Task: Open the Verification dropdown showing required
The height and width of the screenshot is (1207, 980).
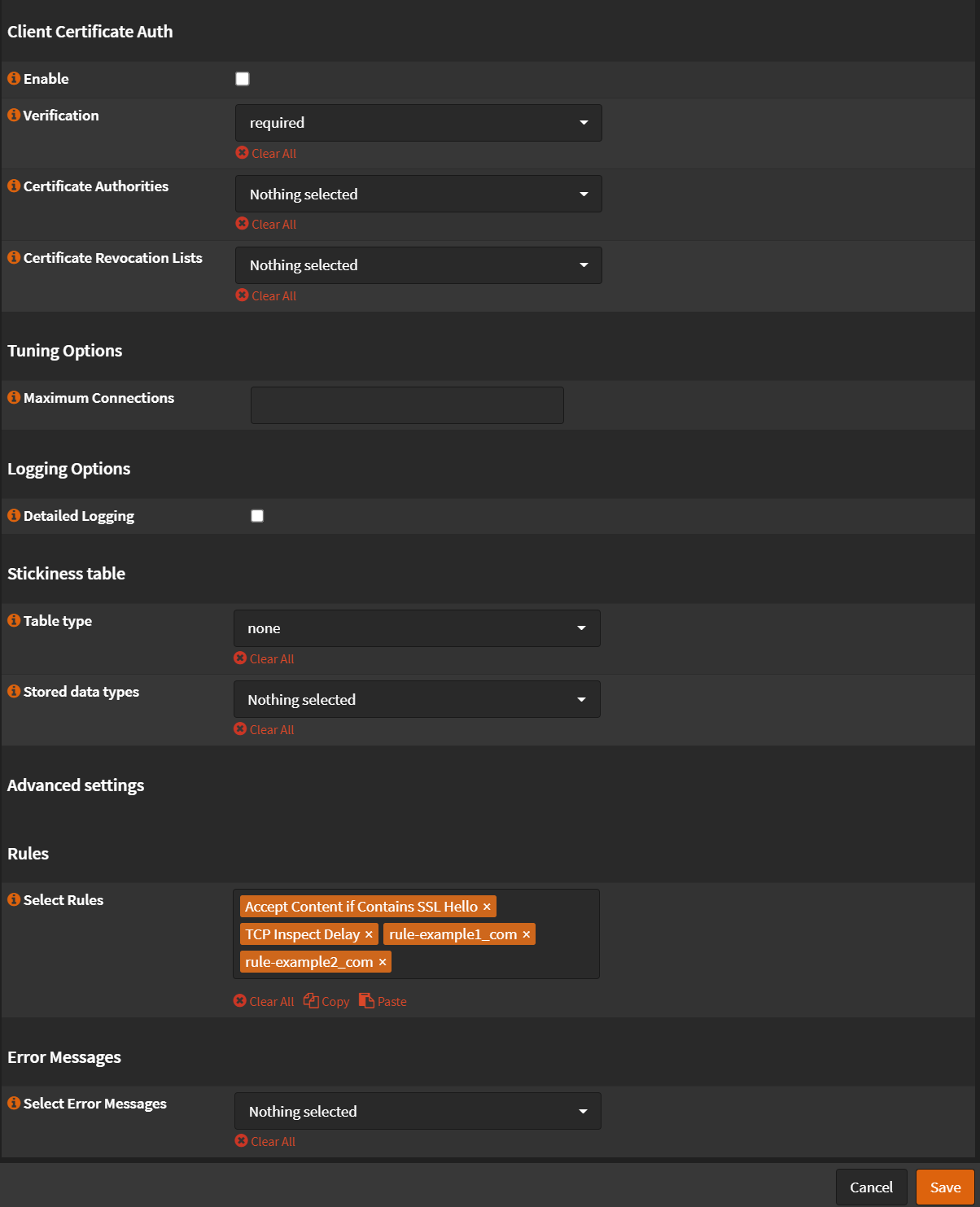Action: click(x=418, y=122)
